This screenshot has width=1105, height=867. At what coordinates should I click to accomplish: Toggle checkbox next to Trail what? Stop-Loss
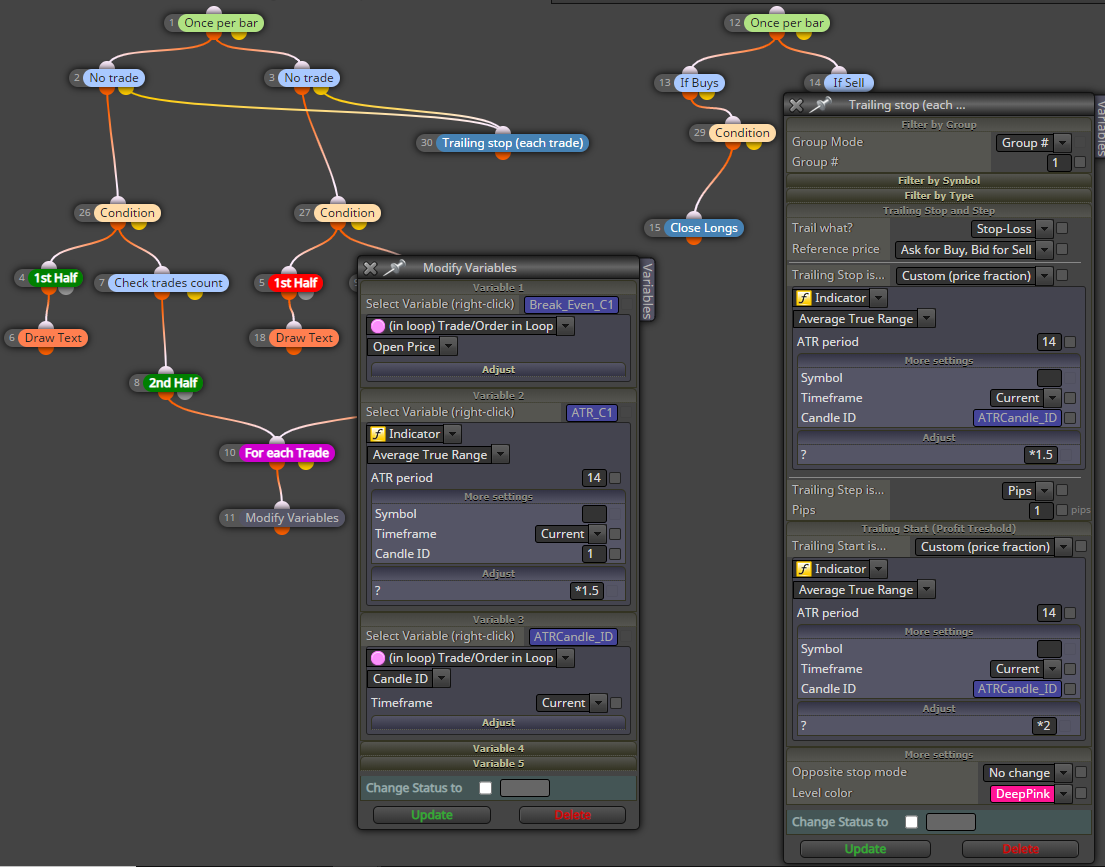click(x=1063, y=228)
